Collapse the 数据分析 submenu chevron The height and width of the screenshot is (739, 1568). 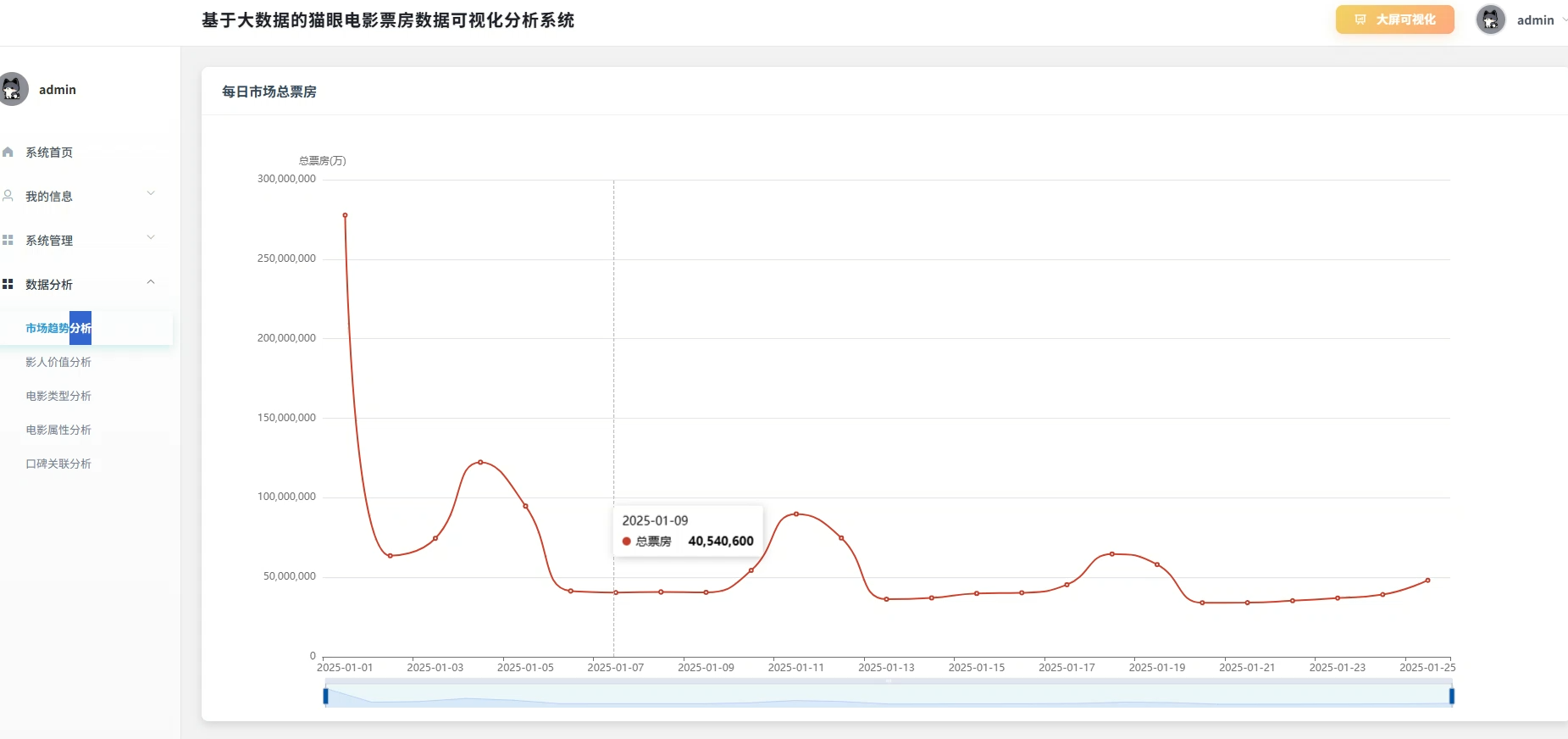pyautogui.click(x=151, y=282)
